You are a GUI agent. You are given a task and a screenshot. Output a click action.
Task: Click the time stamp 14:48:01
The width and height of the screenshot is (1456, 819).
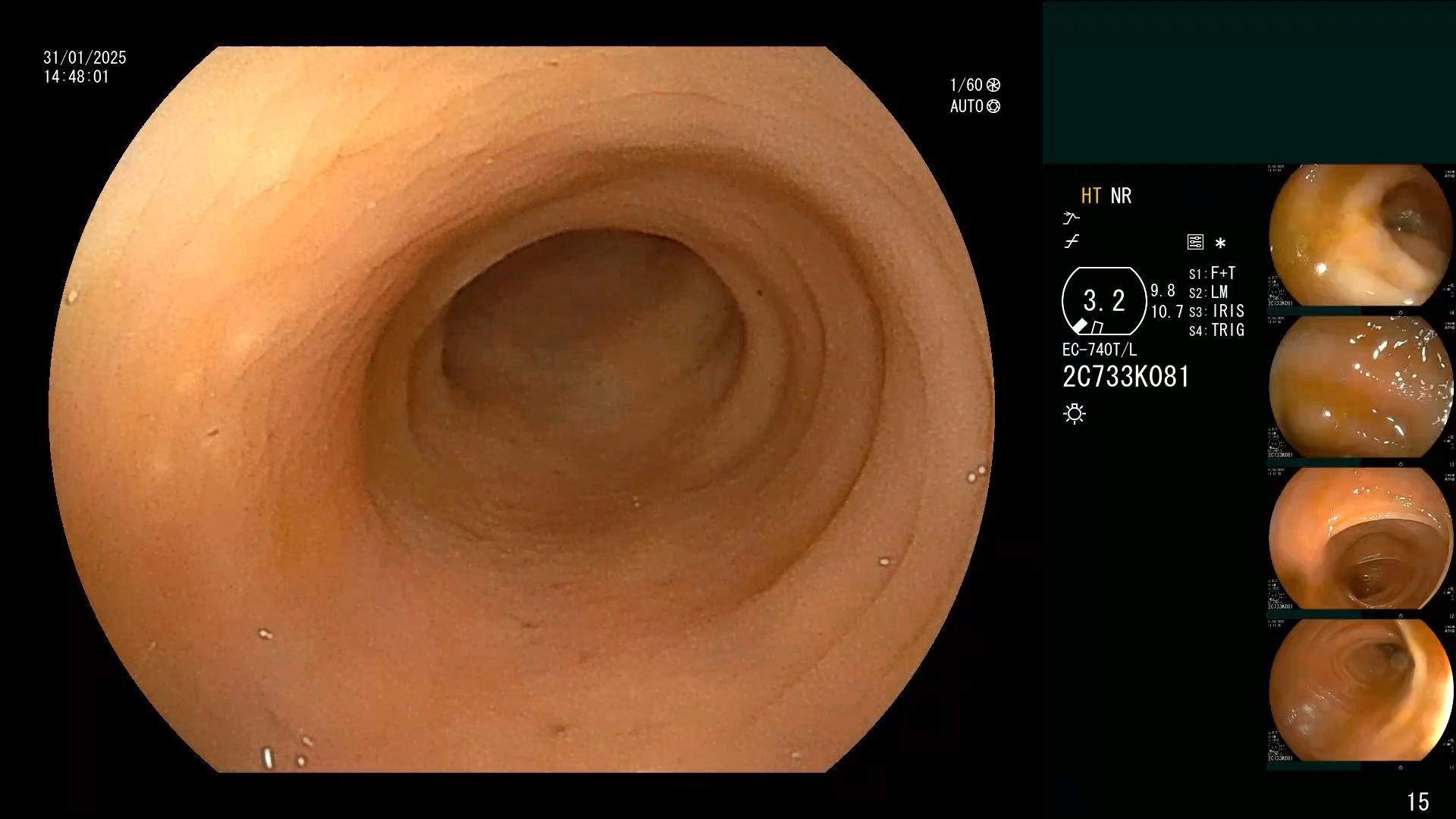[77, 77]
